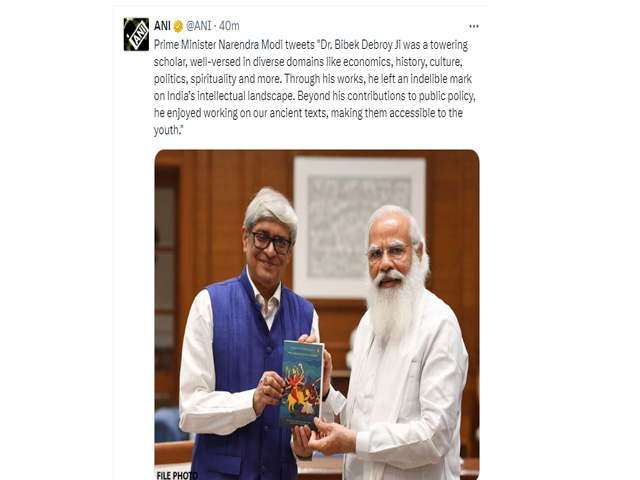
Task: Click the final word 'youth.' of the tweet
Action: (x=167, y=131)
